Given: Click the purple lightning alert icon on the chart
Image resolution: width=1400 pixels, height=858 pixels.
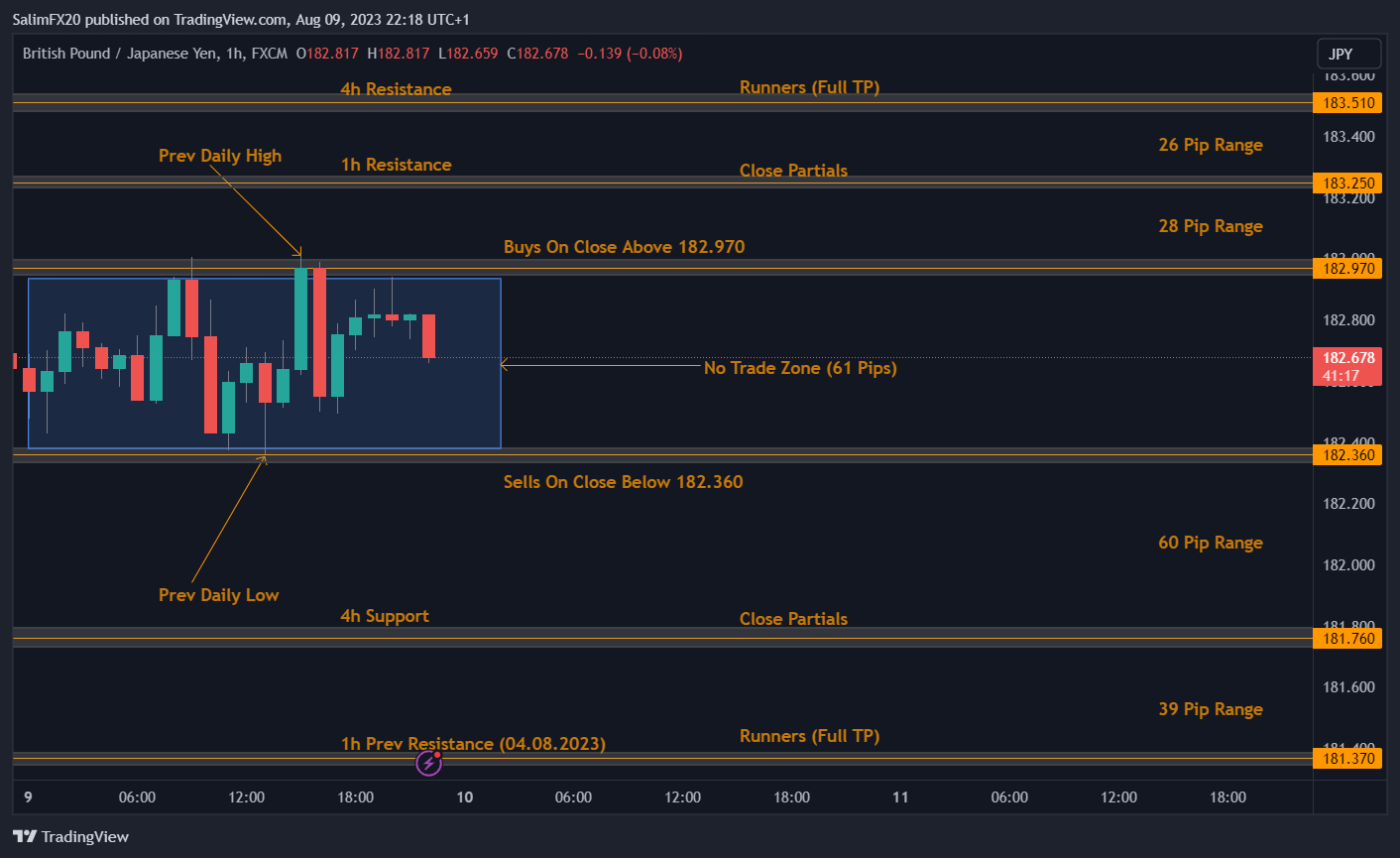Looking at the screenshot, I should point(428,763).
